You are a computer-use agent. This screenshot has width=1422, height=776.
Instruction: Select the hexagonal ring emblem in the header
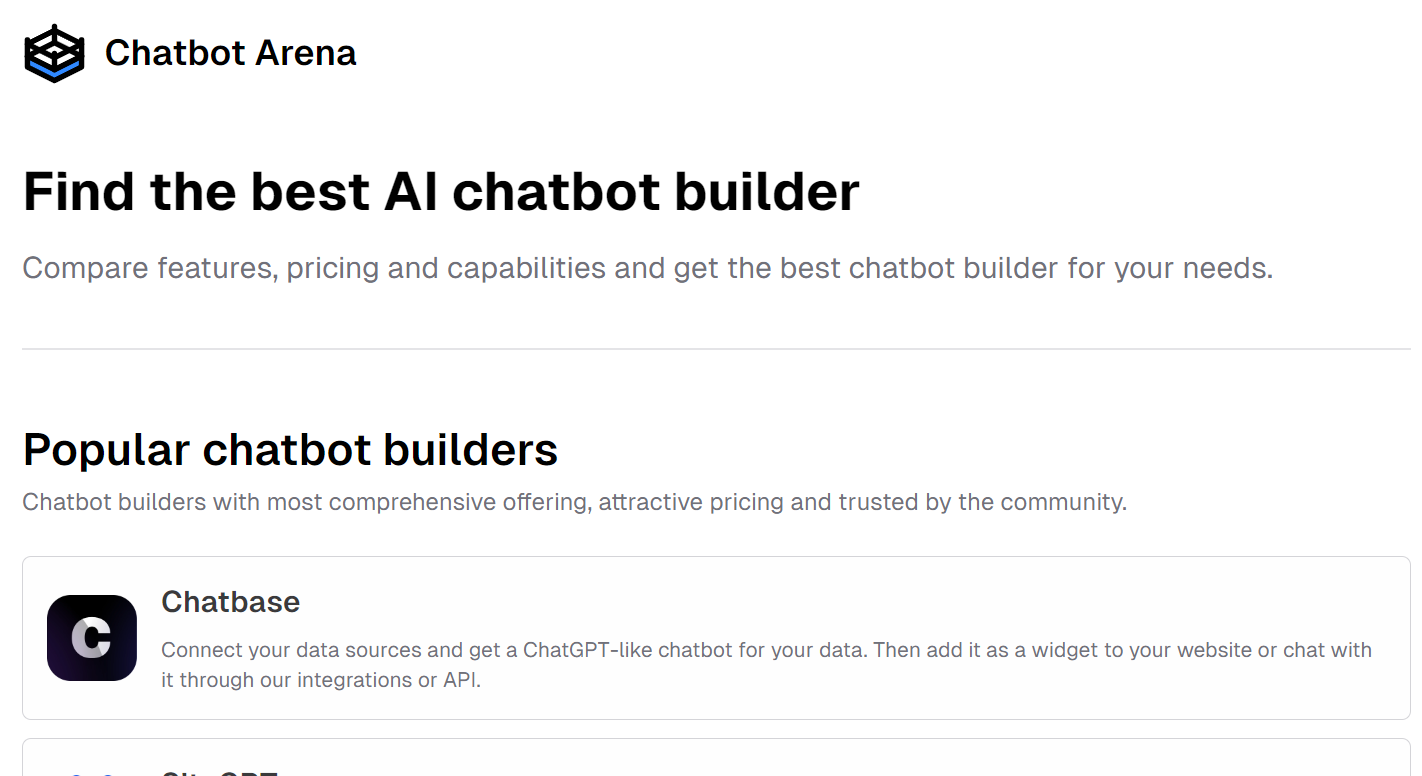point(54,52)
